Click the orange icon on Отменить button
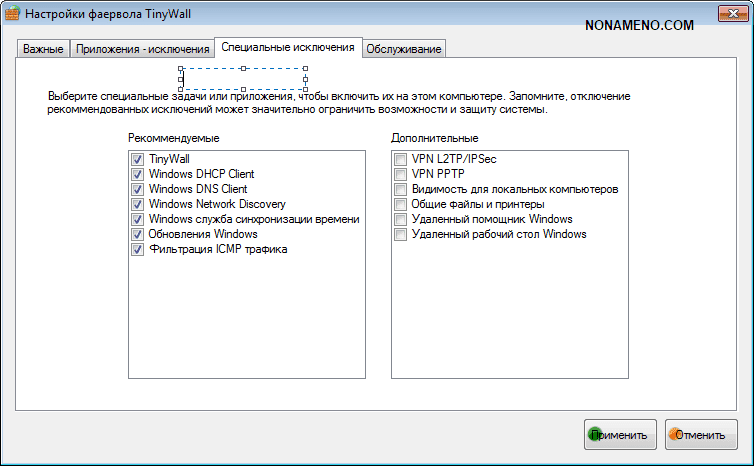The height and width of the screenshot is (466, 754). (677, 435)
